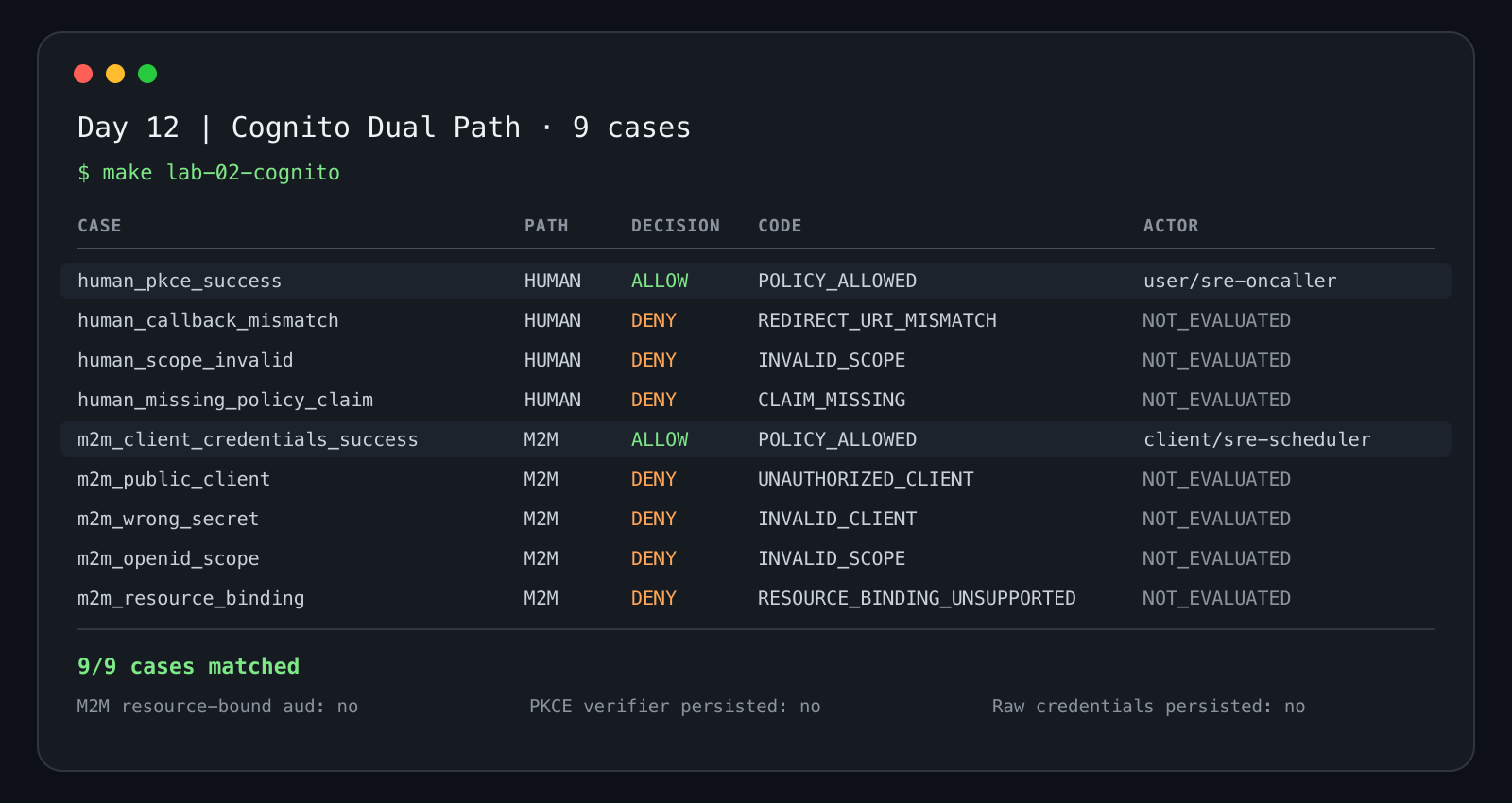The width and height of the screenshot is (1512, 803).
Task: Click the ACTOR column header
Action: click(x=1171, y=226)
